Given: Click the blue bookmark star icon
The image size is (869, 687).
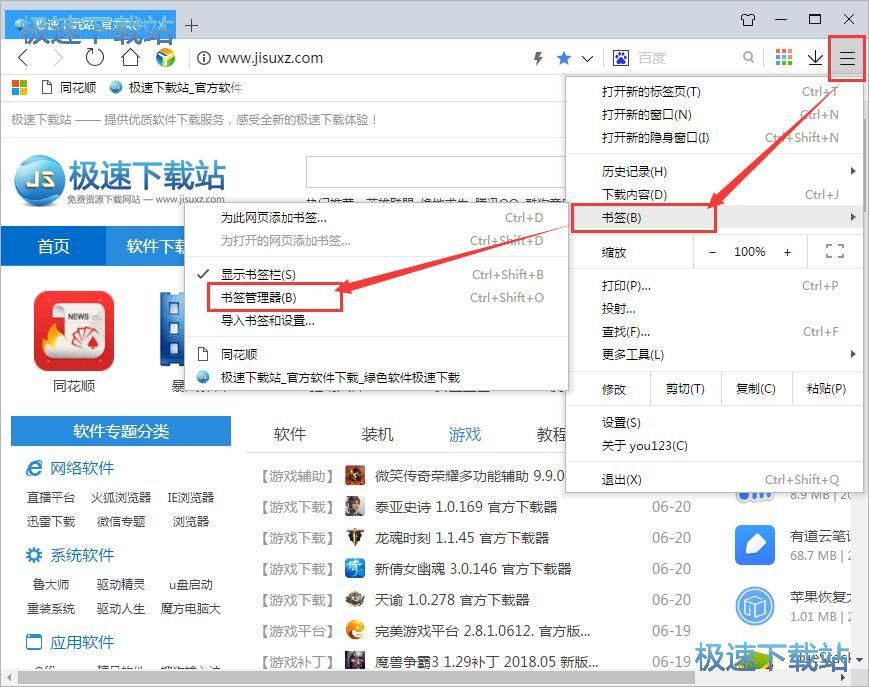Looking at the screenshot, I should (564, 58).
